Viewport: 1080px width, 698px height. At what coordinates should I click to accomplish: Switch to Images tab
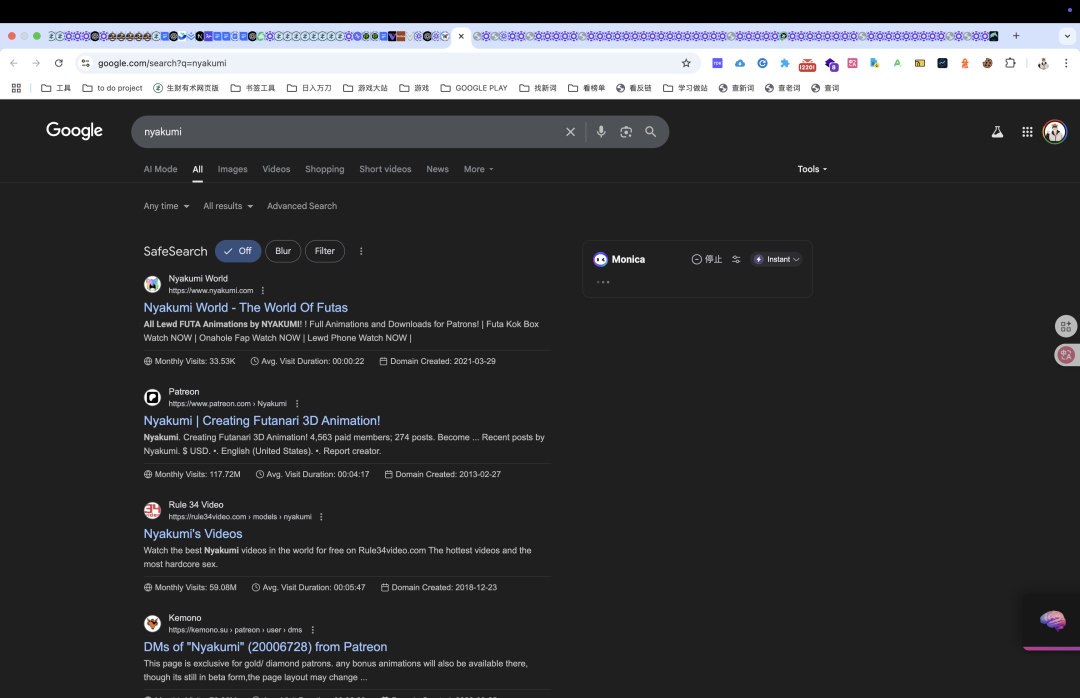point(232,169)
